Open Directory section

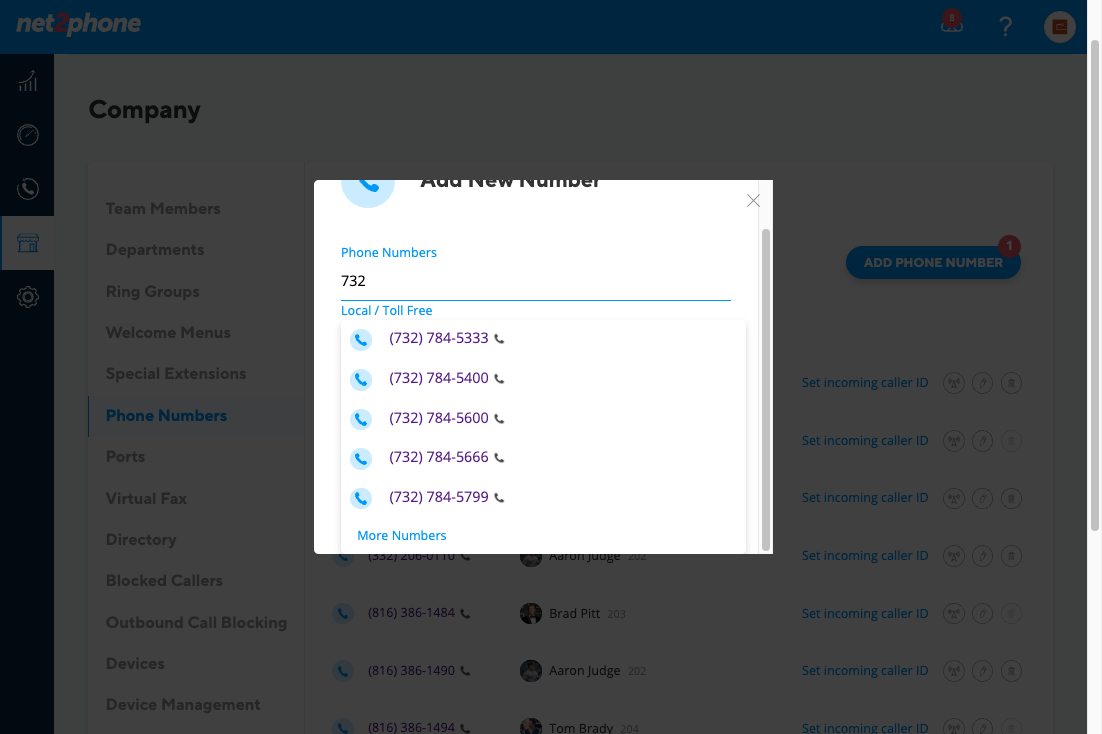[141, 539]
